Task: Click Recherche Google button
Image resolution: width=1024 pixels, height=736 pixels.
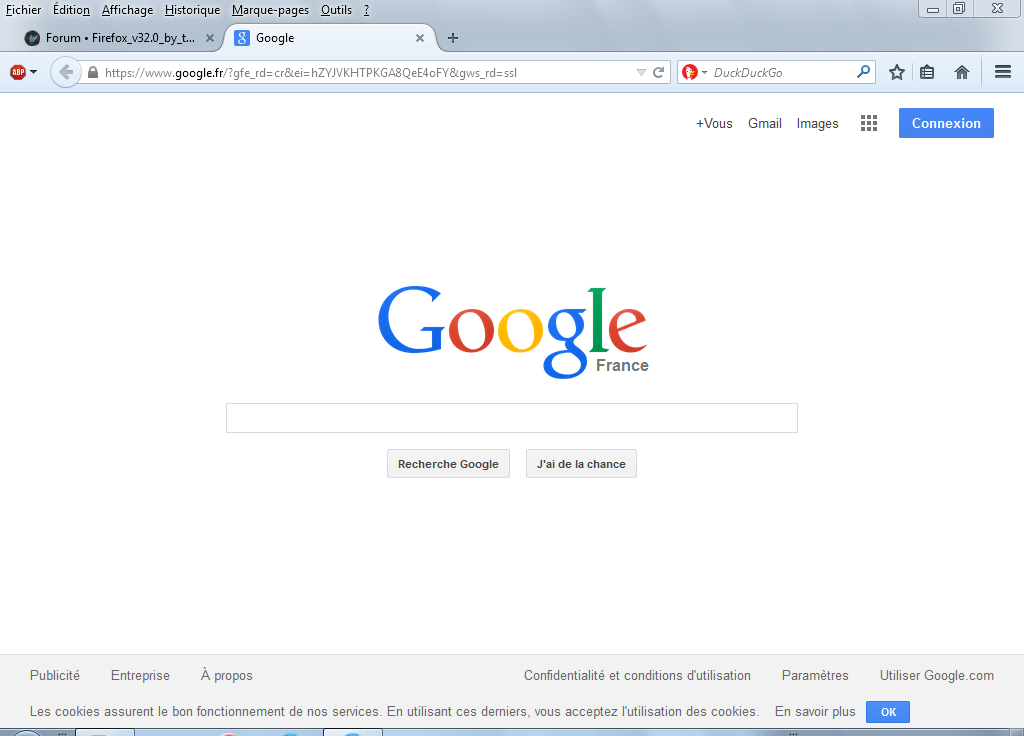Action: point(448,464)
